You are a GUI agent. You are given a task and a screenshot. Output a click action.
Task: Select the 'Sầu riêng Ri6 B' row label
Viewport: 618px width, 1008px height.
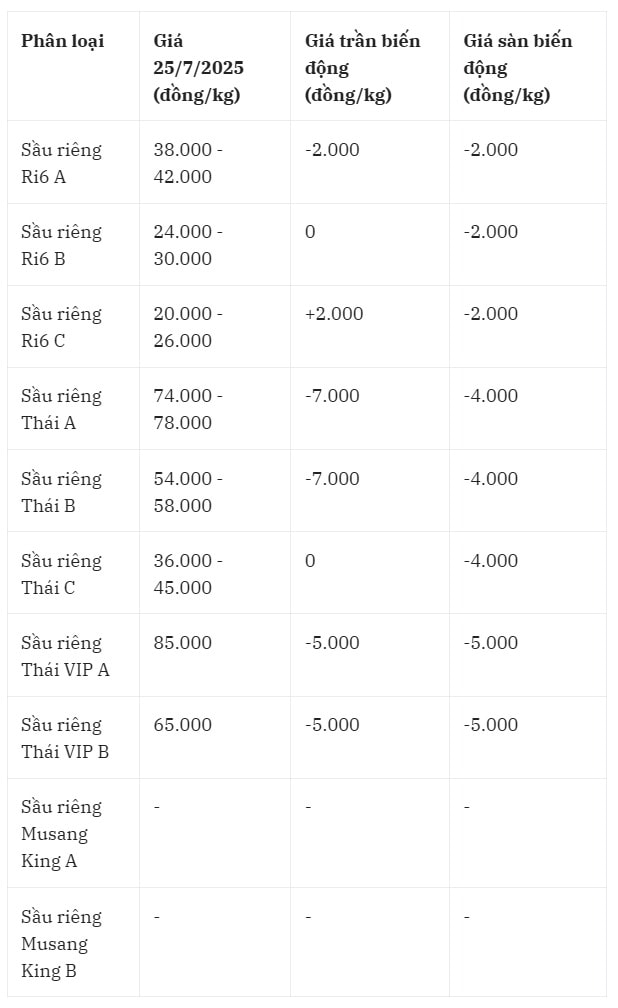[x=61, y=245]
